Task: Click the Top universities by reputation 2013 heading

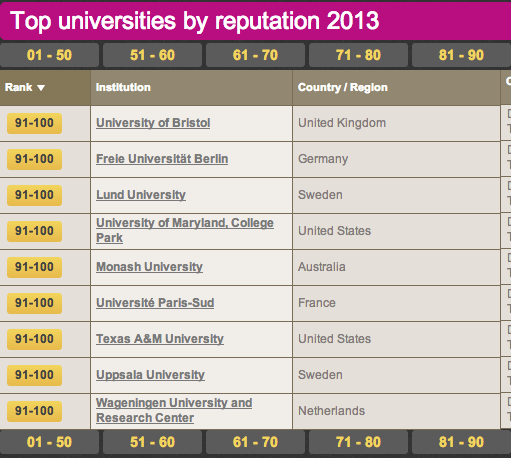Action: 195,21
